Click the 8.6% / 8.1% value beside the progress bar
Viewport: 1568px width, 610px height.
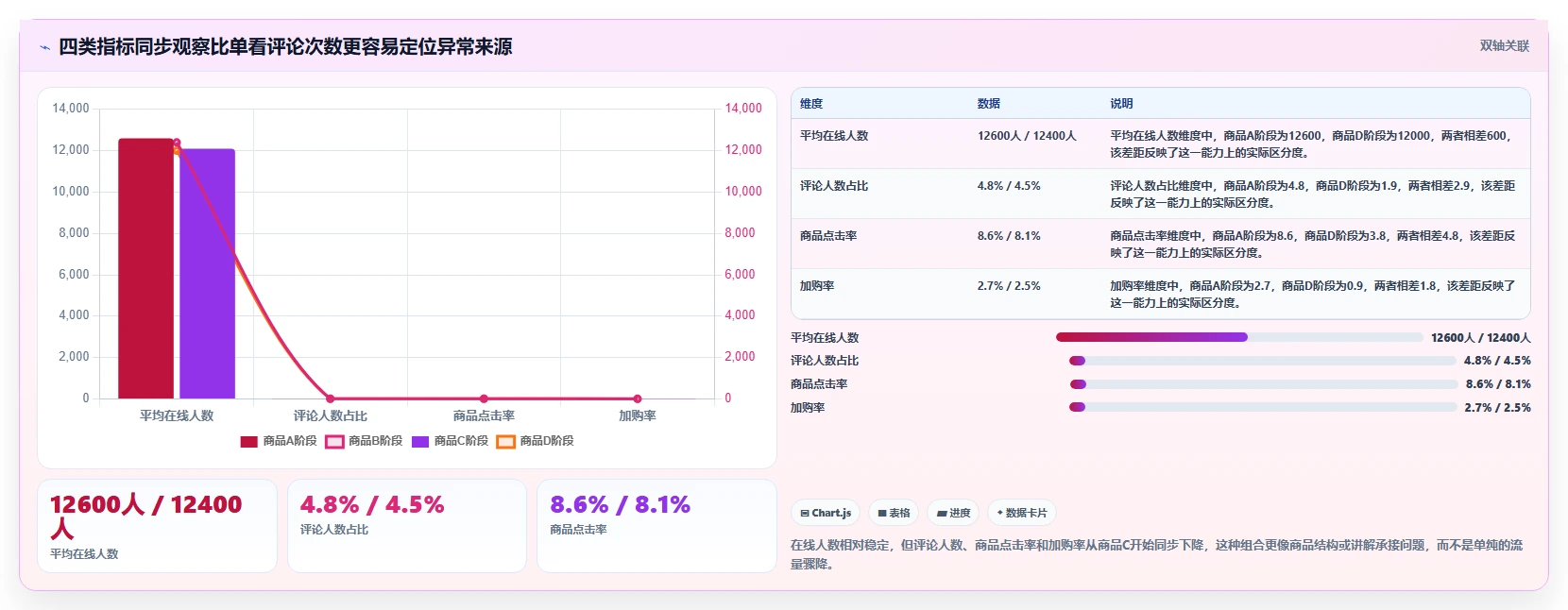1498,384
